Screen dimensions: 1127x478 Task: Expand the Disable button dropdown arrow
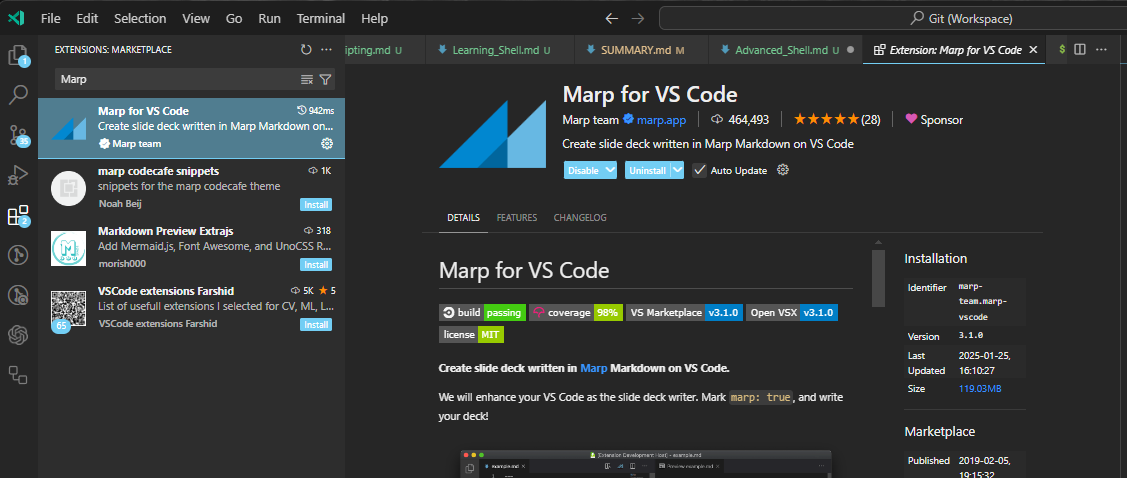(609, 170)
